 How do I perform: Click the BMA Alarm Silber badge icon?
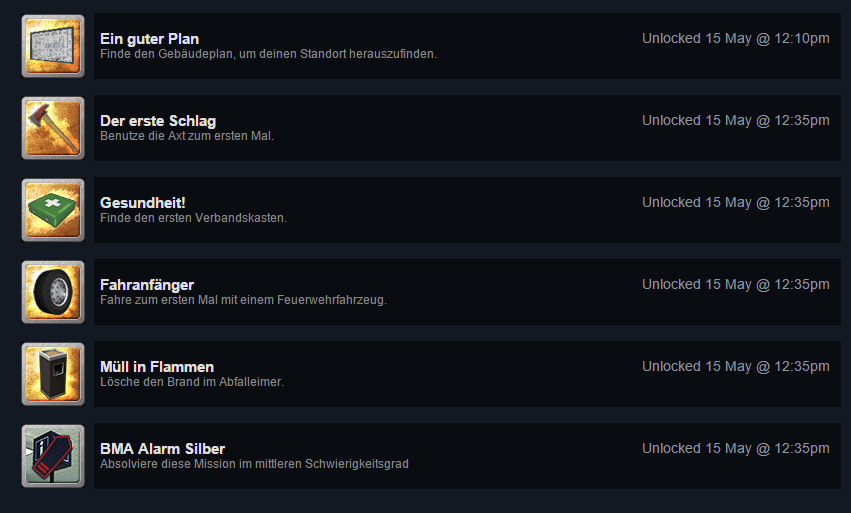point(53,456)
